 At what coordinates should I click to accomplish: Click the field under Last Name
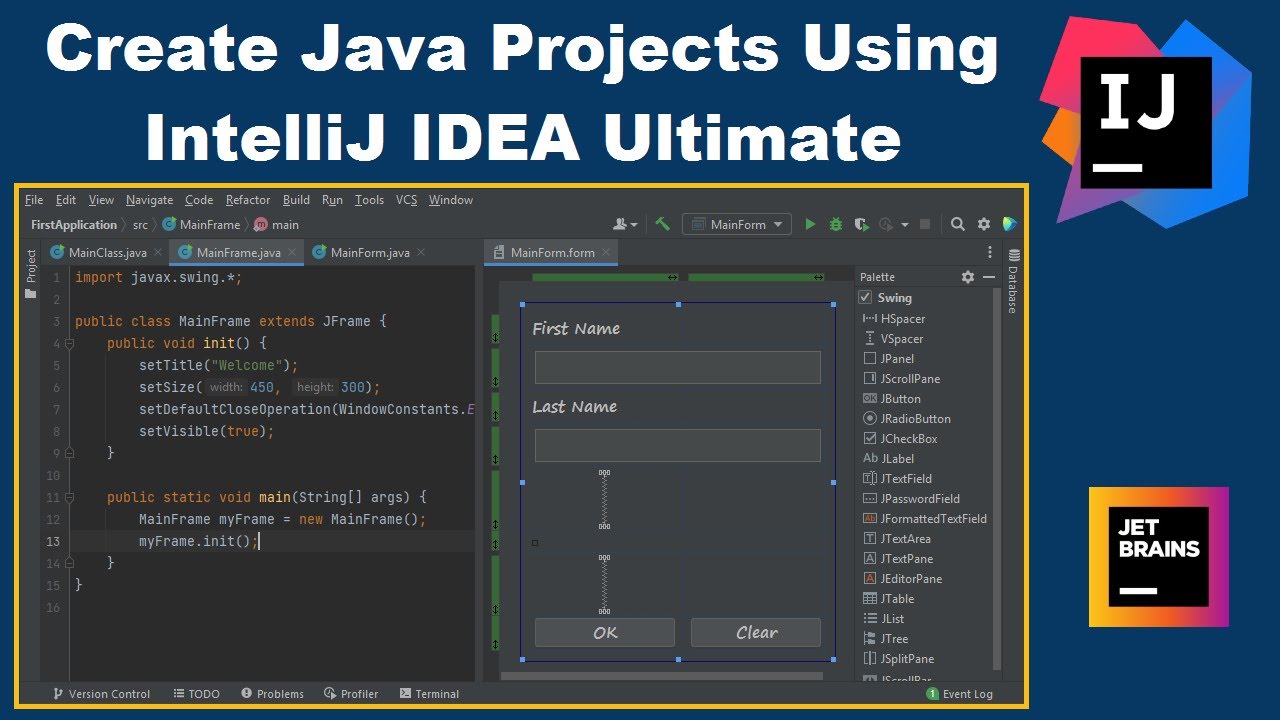678,445
